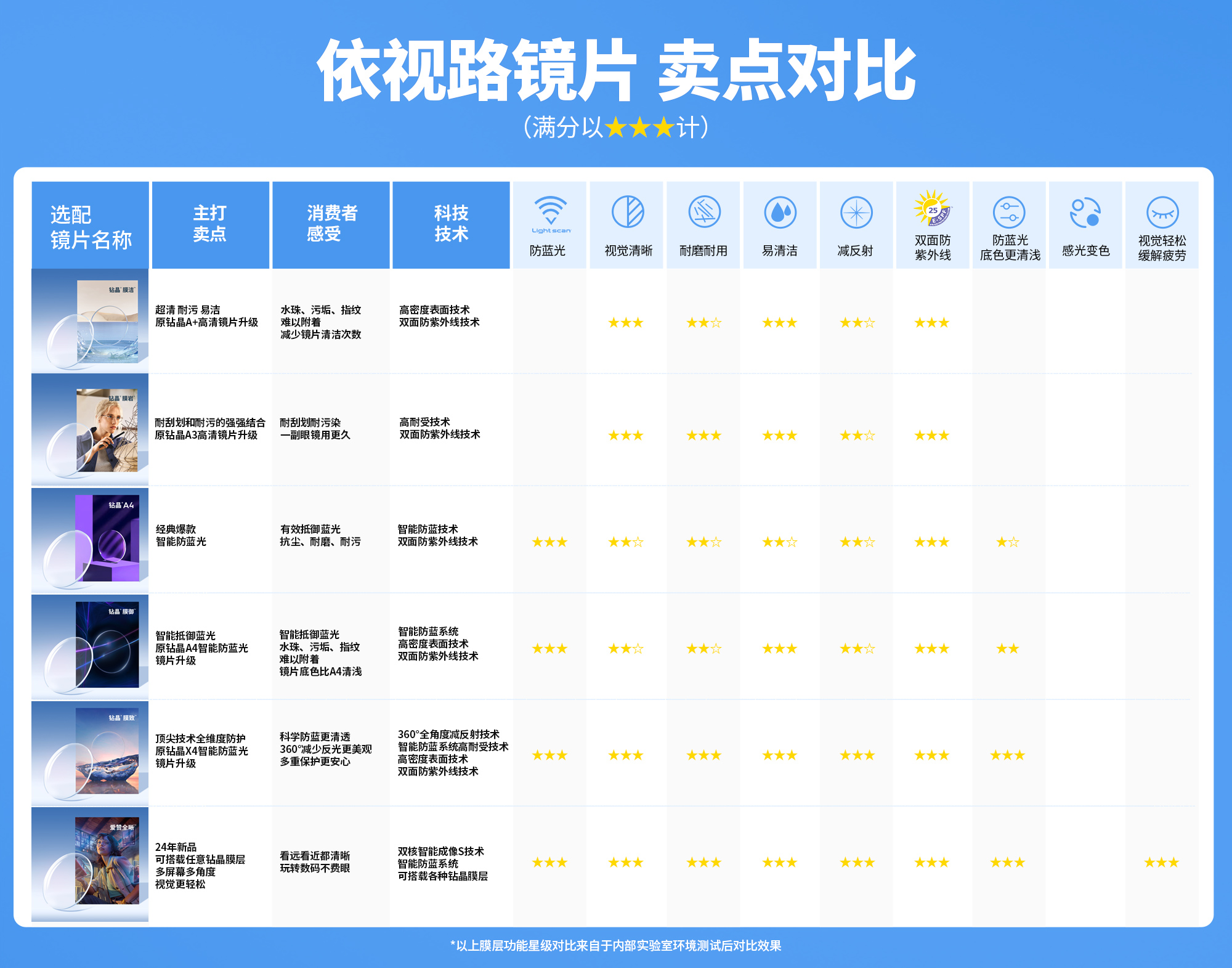Select text 看远看近都清晰

tap(315, 856)
